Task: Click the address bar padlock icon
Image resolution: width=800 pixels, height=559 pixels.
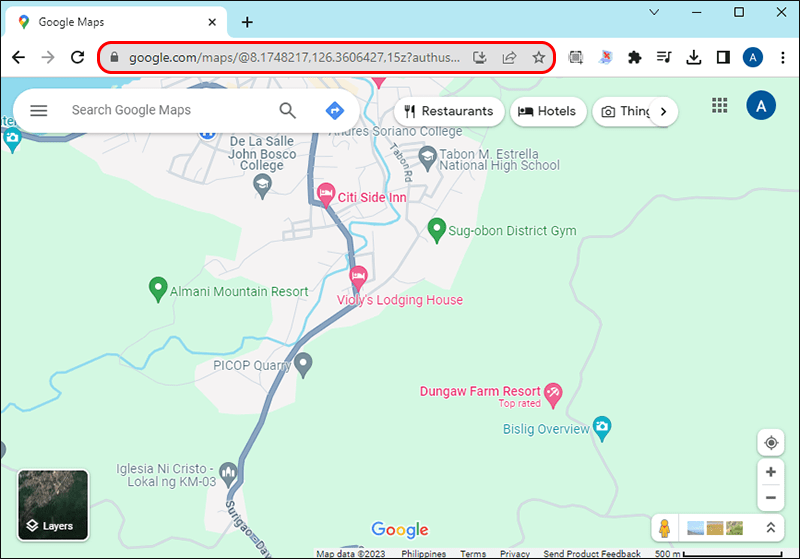Action: click(115, 57)
